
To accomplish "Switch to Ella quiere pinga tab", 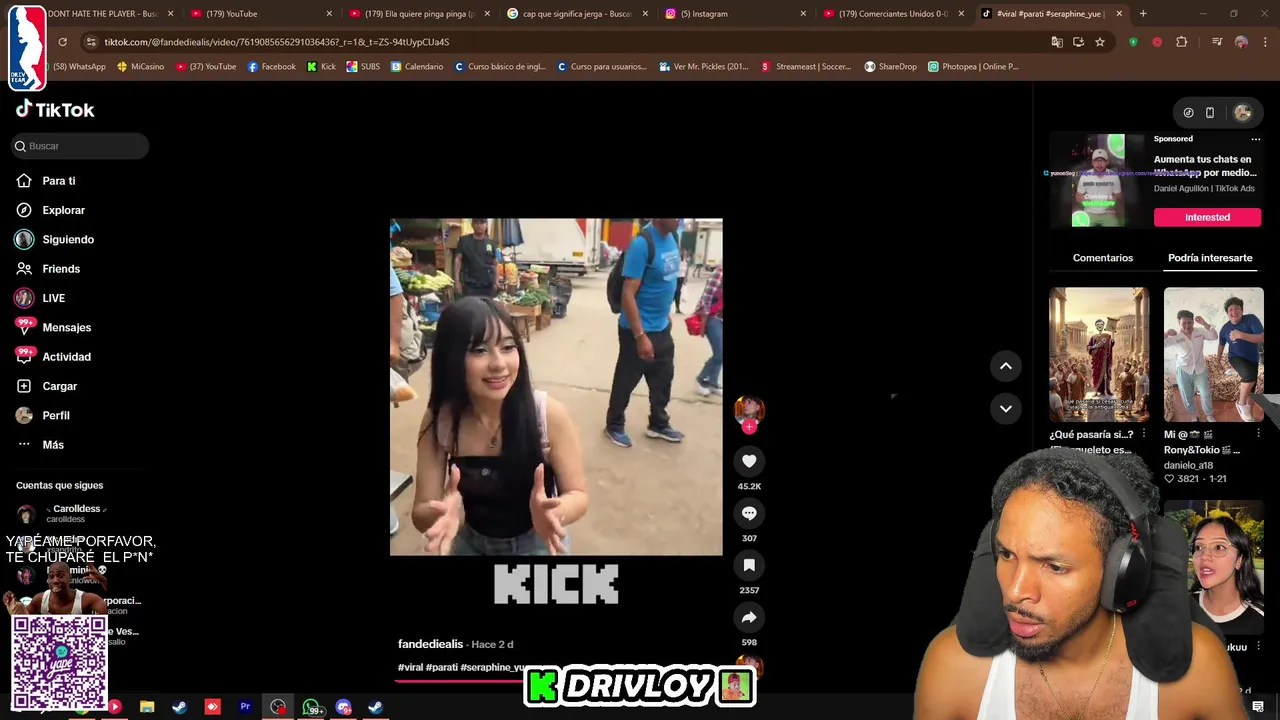I will coord(419,14).
